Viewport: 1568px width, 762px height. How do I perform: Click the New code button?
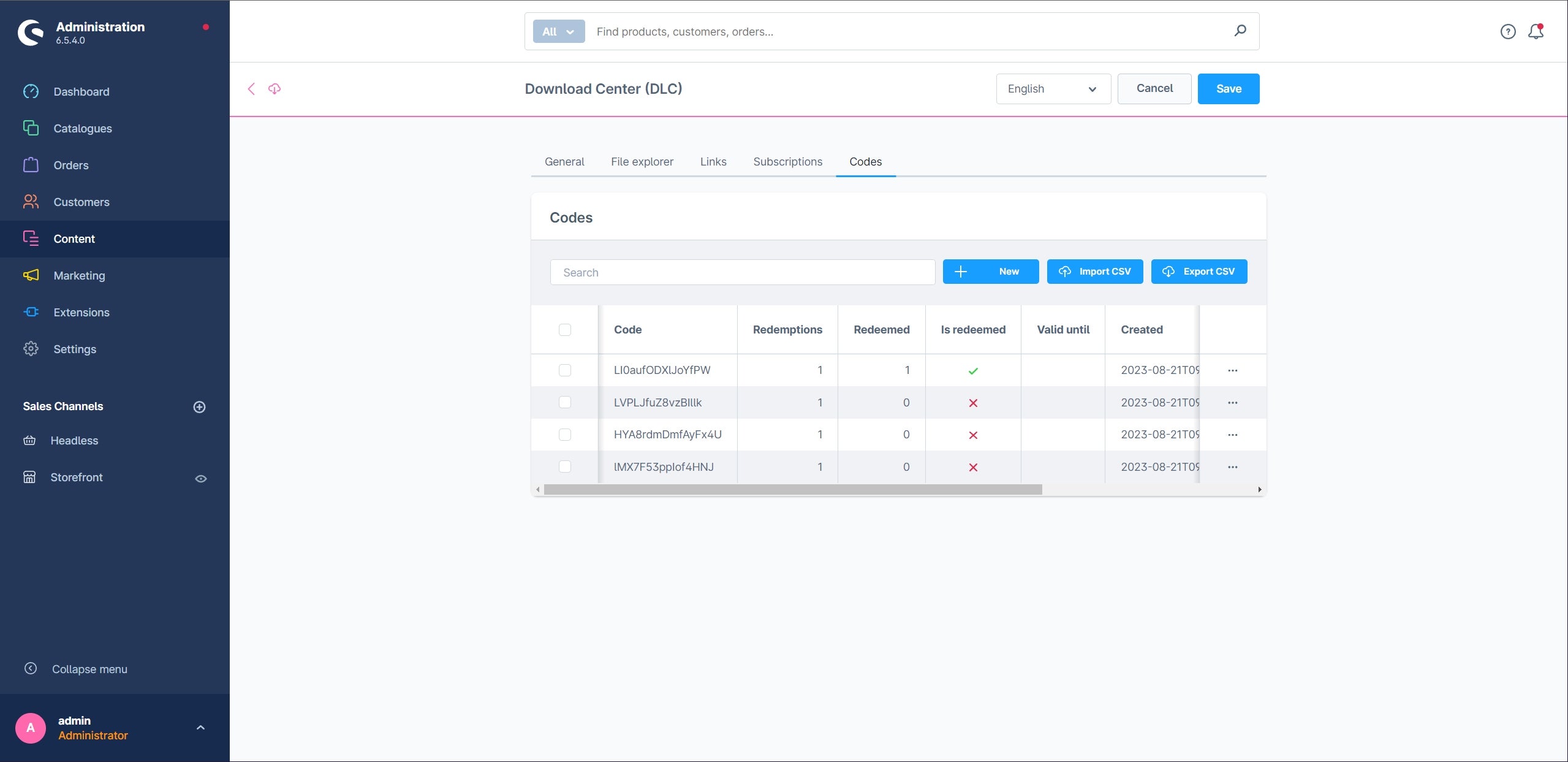click(990, 272)
